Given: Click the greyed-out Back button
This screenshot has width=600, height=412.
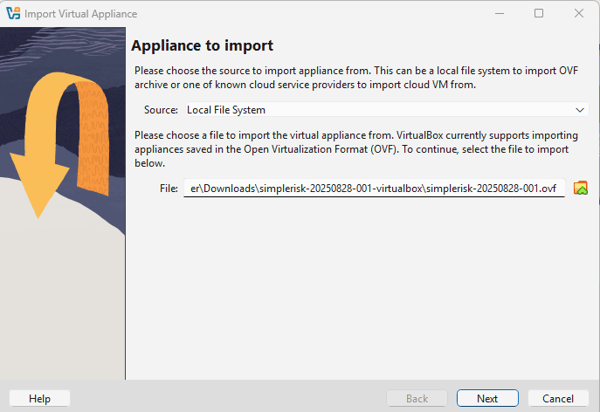Looking at the screenshot, I should 417,398.
